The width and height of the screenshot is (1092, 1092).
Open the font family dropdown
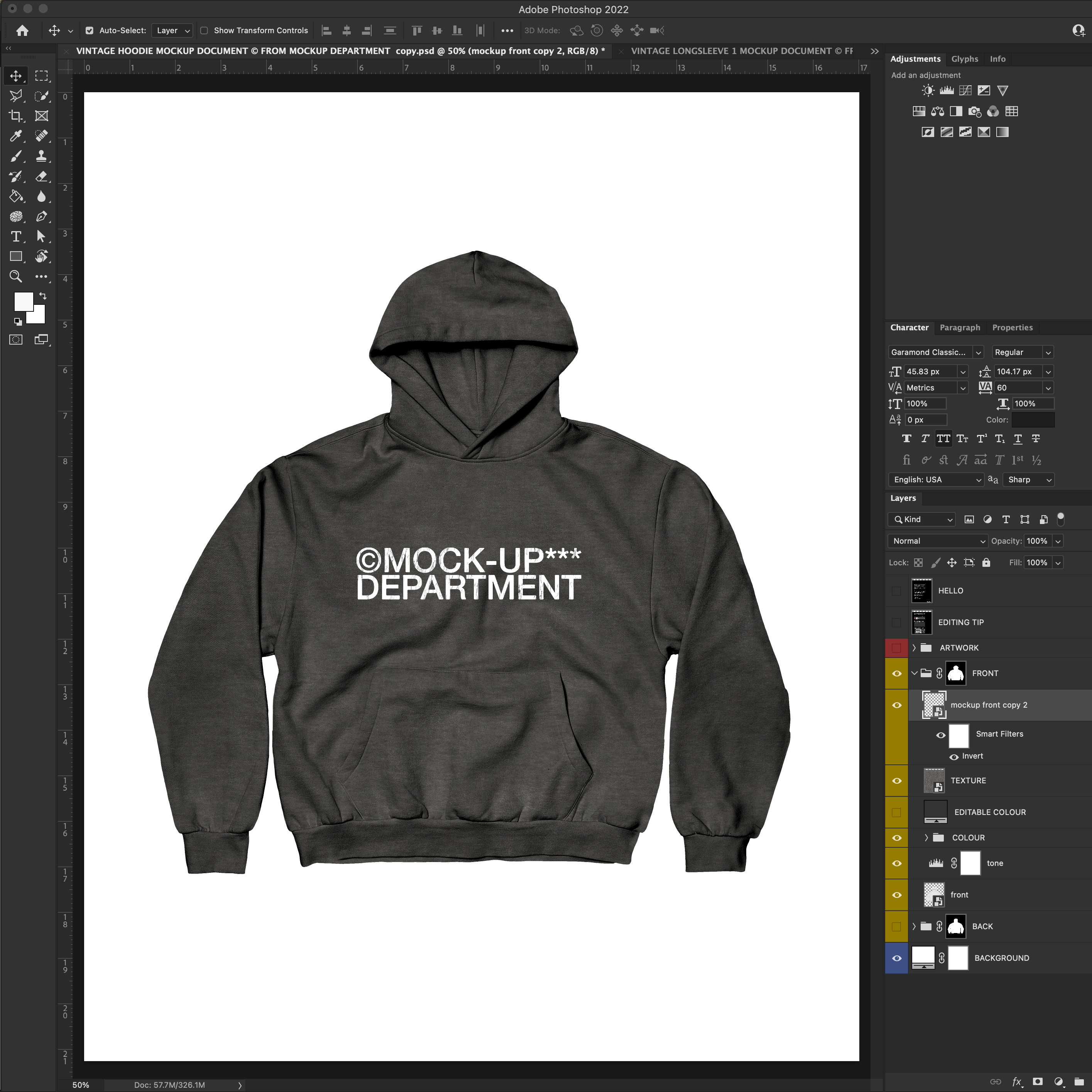979,352
